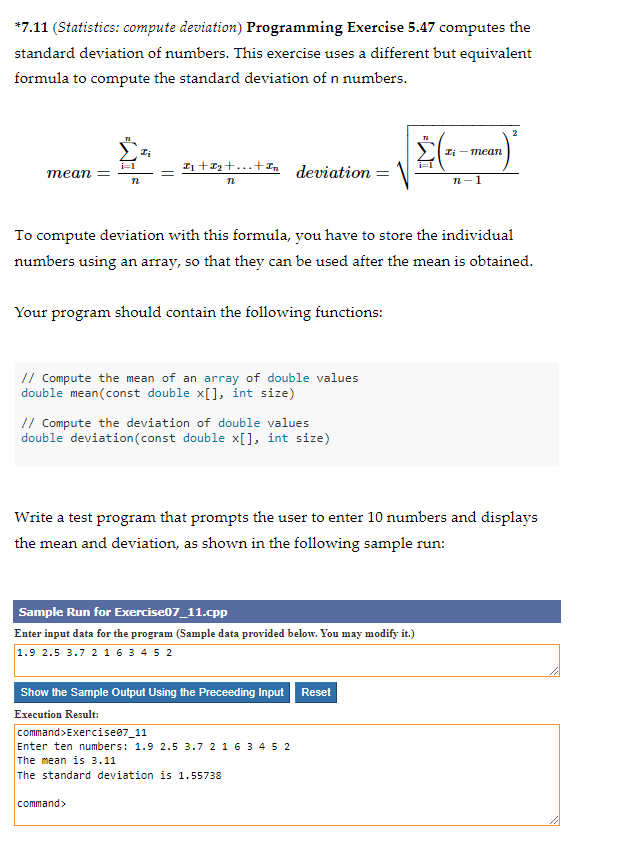Image resolution: width=629 pixels, height=849 pixels.
Task: Click the Reset button
Action: coord(315,692)
